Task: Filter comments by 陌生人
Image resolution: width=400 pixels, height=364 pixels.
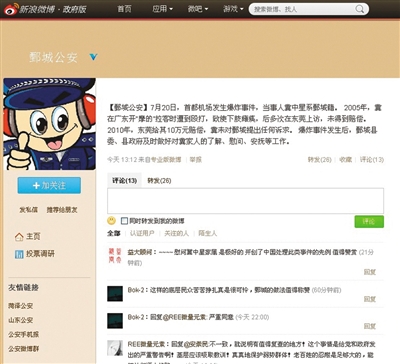Action: point(208,233)
